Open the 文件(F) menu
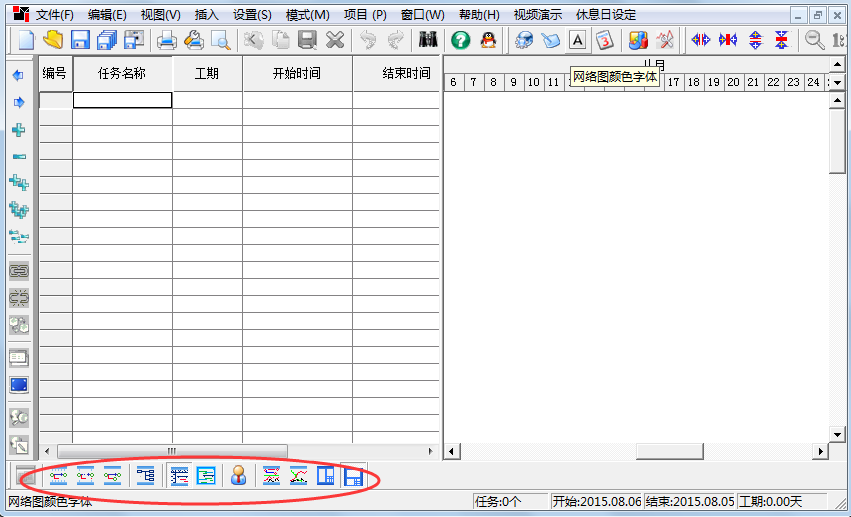Viewport: 851px width, 517px height. pyautogui.click(x=55, y=15)
